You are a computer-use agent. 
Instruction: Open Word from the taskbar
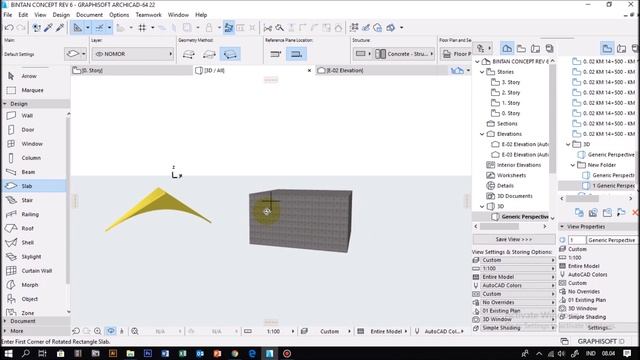click(165, 353)
